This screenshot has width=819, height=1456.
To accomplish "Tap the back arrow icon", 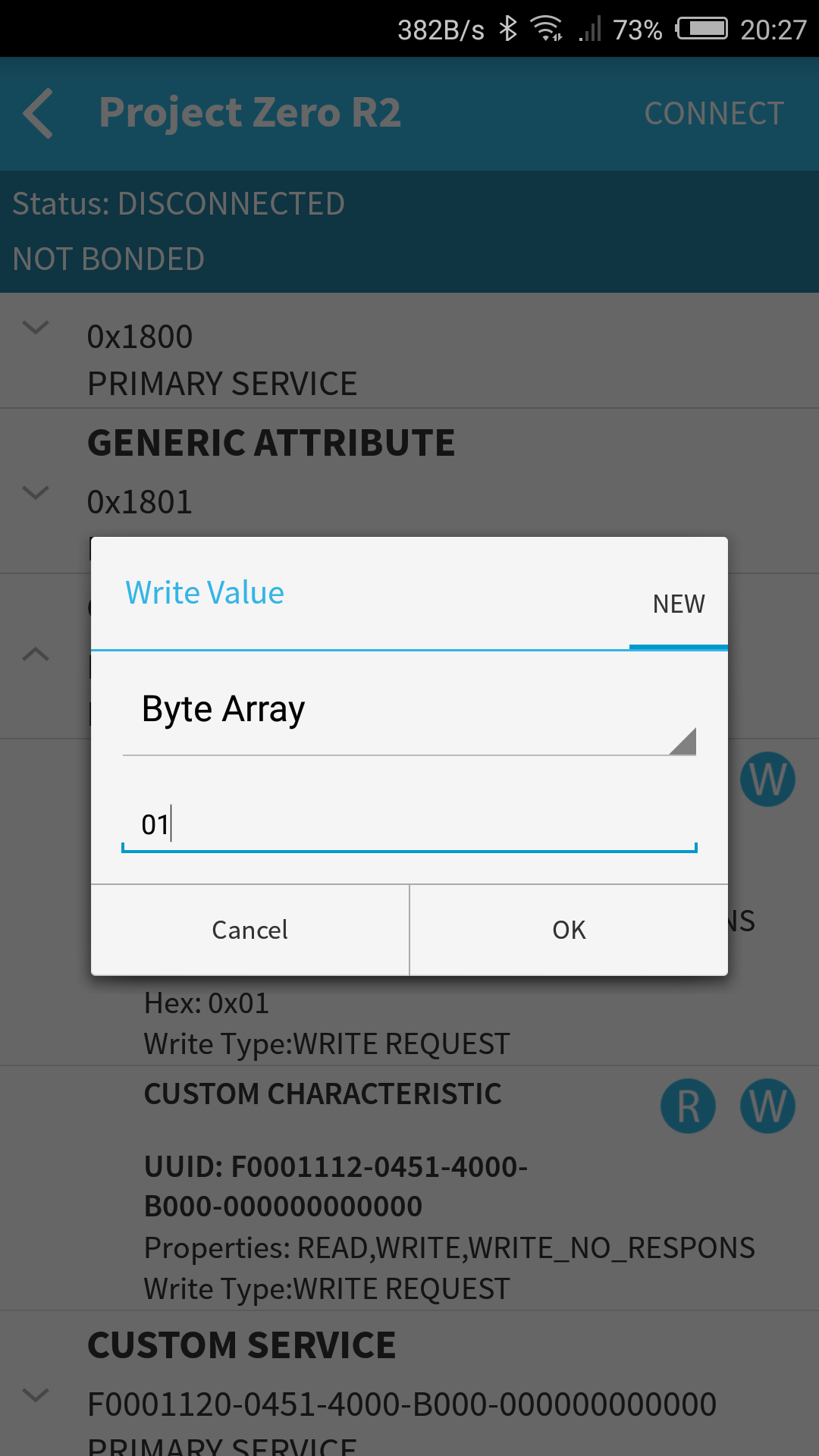I will [x=38, y=114].
